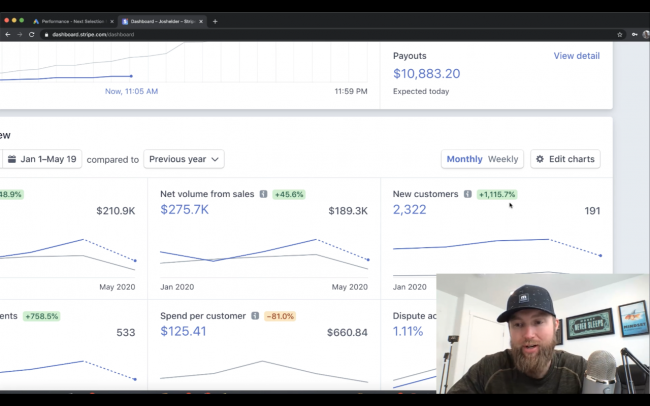This screenshot has height=406, width=650.
Task: Click the $10,883.20 payouts amount
Action: pyautogui.click(x=427, y=74)
